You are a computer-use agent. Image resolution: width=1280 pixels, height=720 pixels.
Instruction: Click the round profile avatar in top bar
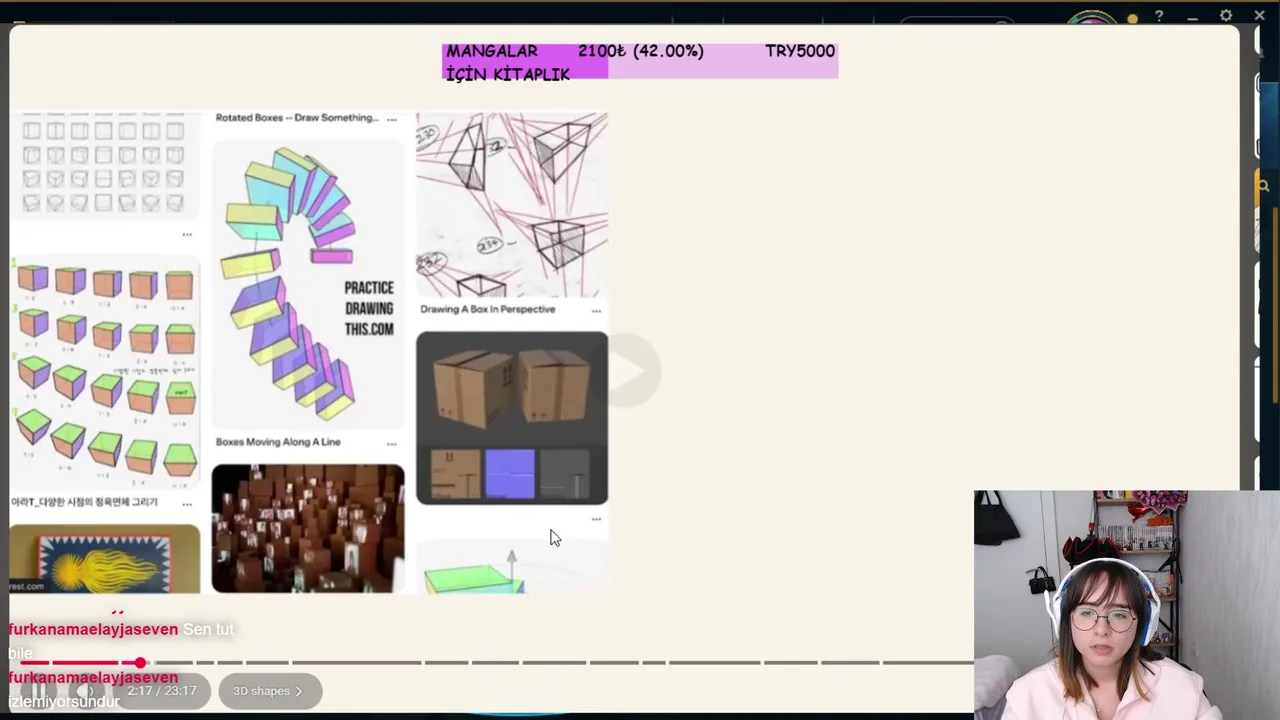(x=1092, y=18)
